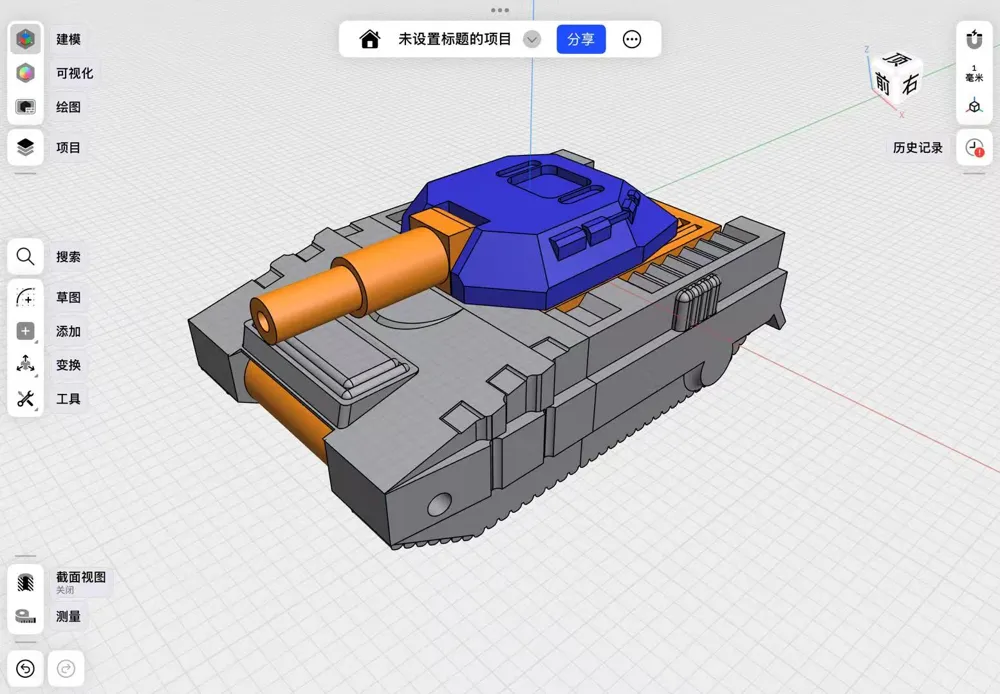Open the 添加 plus icon
This screenshot has width=1000, height=694.
[x=26, y=331]
